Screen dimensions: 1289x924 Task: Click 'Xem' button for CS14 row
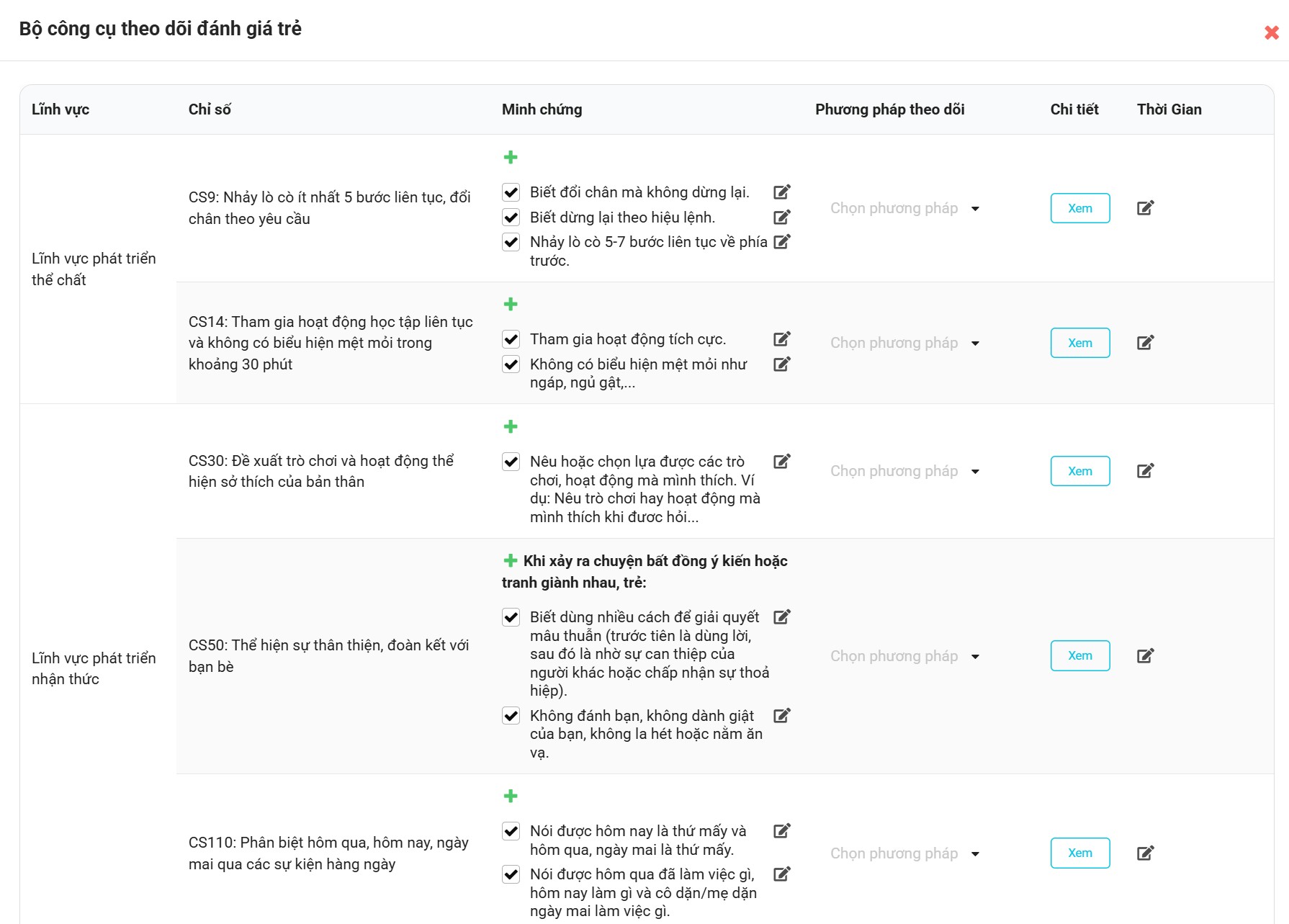(1079, 343)
